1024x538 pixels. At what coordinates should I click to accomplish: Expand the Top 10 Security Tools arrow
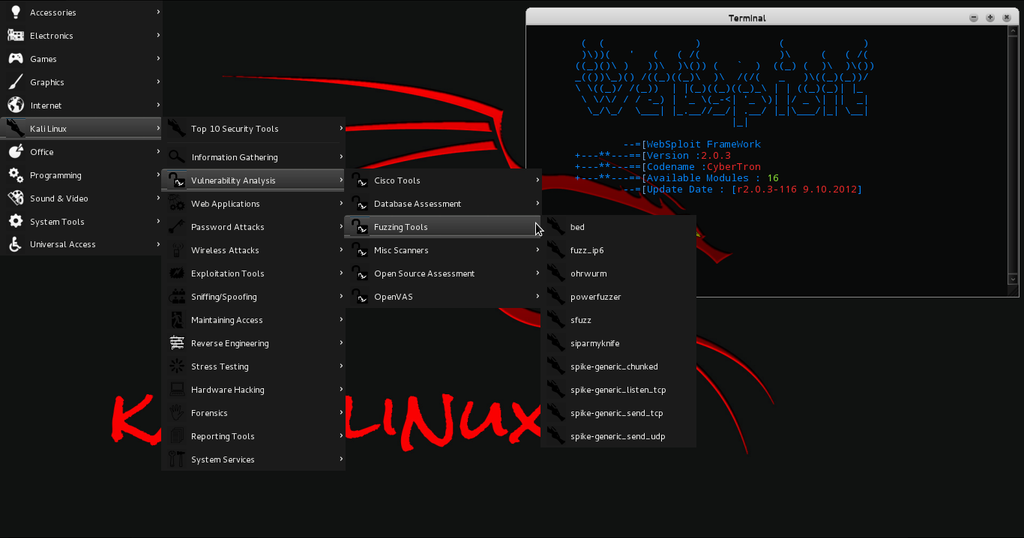point(341,129)
